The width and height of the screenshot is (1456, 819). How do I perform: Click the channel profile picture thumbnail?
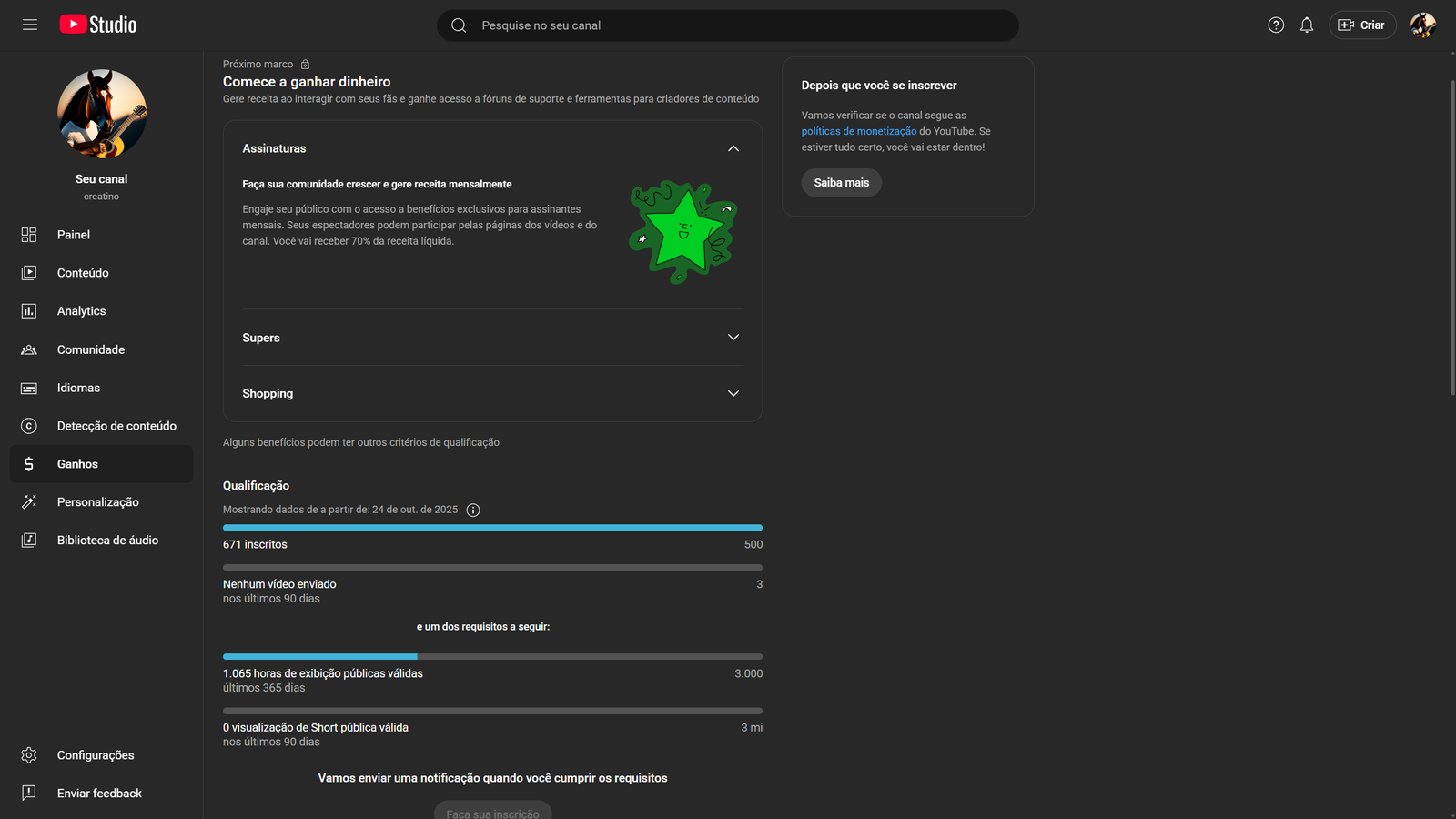102,114
